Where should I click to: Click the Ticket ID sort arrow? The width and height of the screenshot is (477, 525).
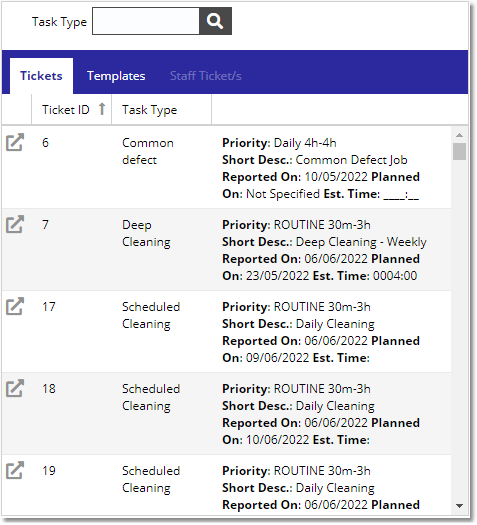[x=102, y=109]
